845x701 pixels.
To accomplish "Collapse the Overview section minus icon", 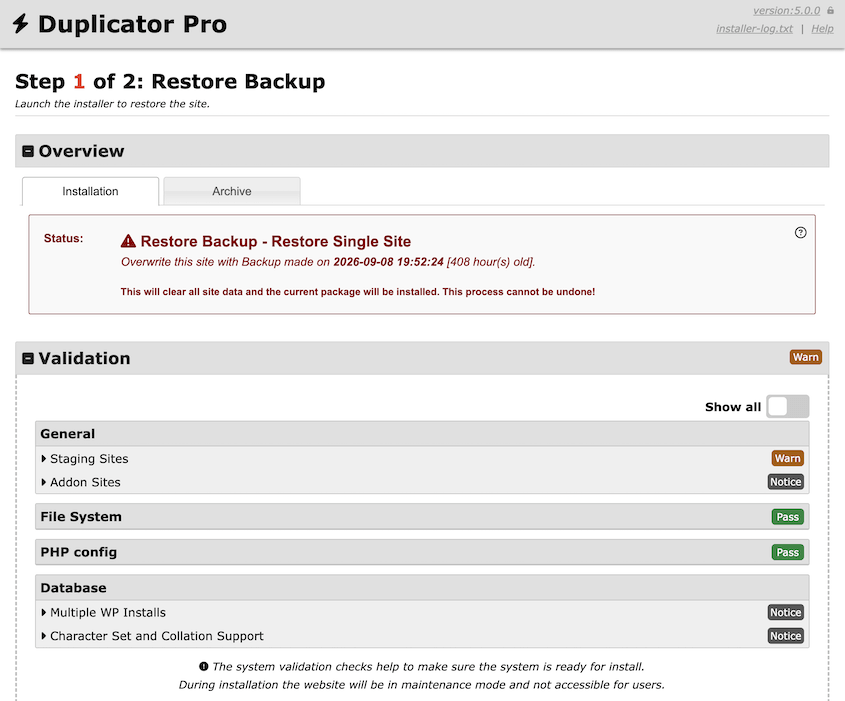I will pyautogui.click(x=28, y=151).
